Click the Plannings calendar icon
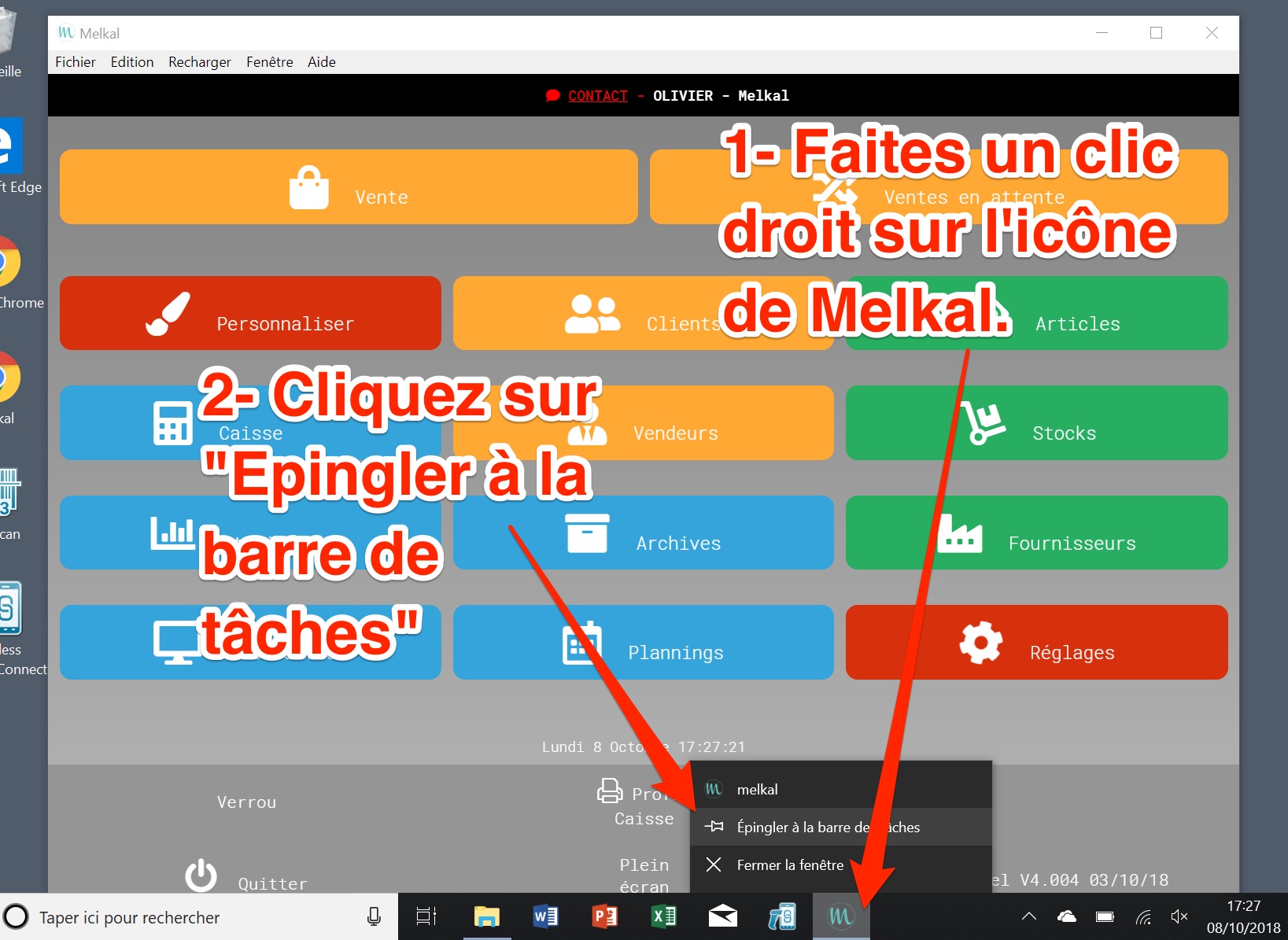Viewport: 1288px width, 940px height. 582,643
